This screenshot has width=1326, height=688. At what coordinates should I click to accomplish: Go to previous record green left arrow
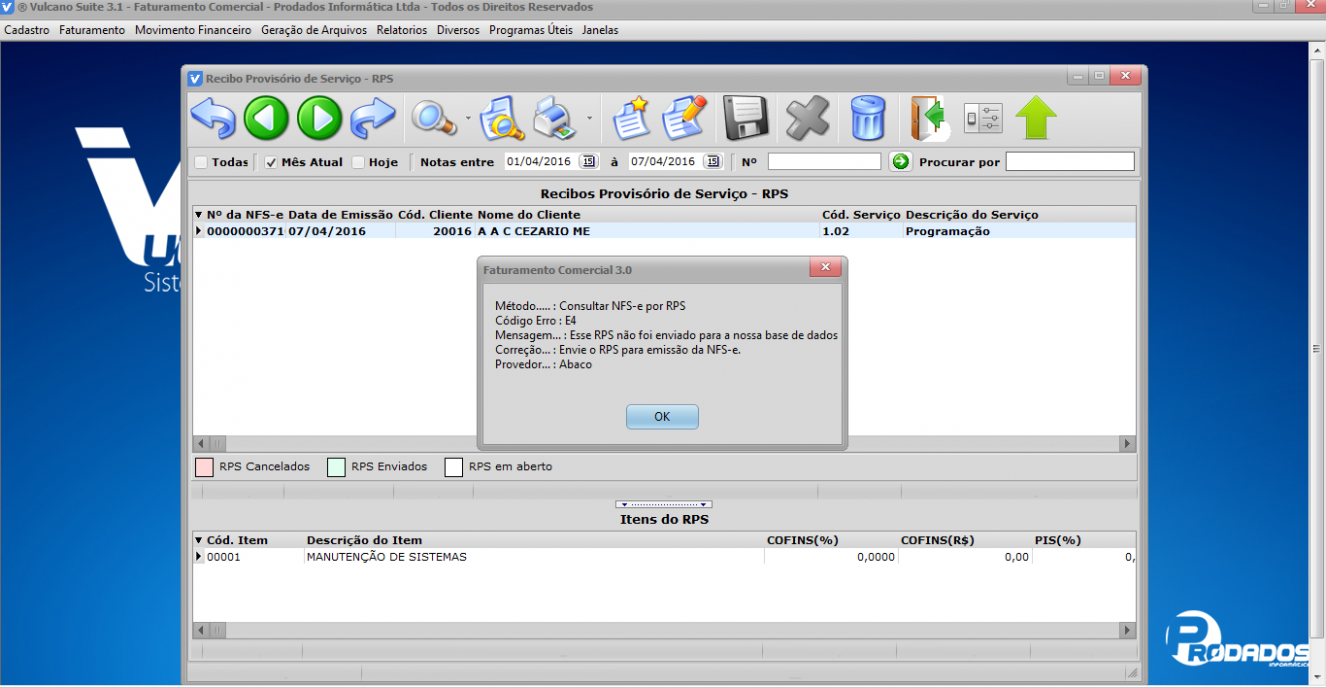click(x=266, y=119)
